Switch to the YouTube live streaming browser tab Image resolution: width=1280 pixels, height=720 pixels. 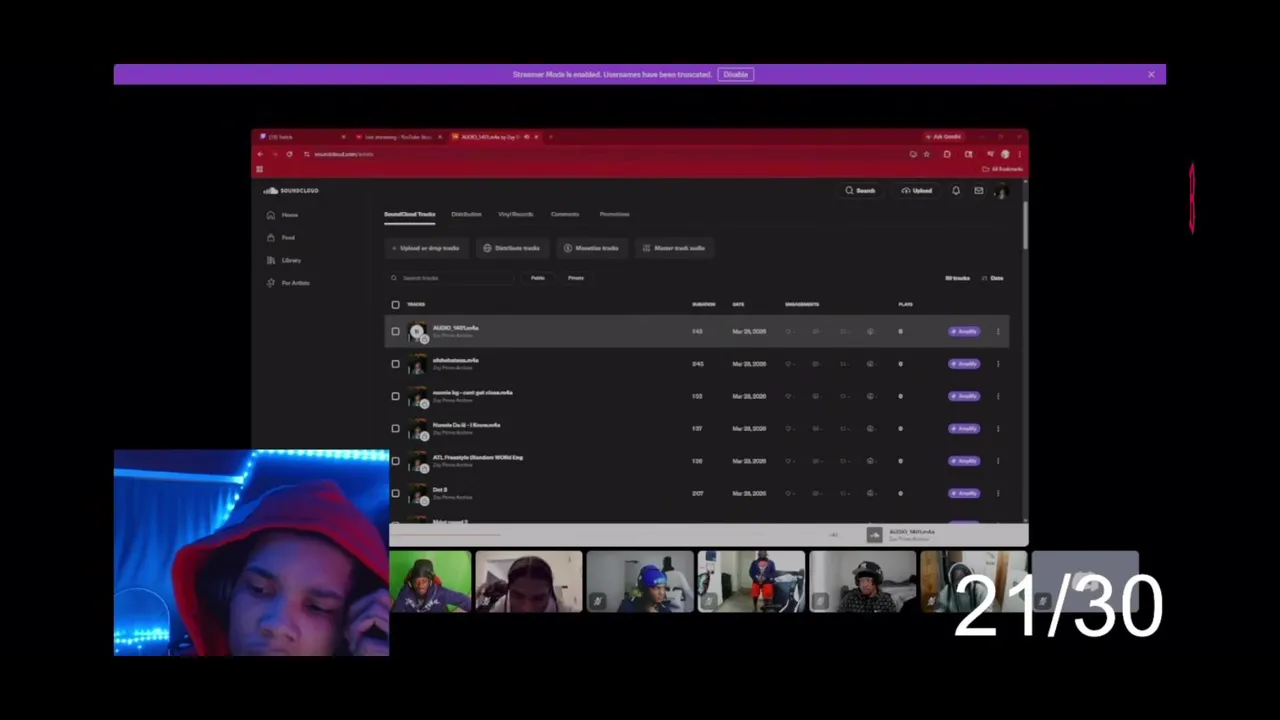coord(397,136)
